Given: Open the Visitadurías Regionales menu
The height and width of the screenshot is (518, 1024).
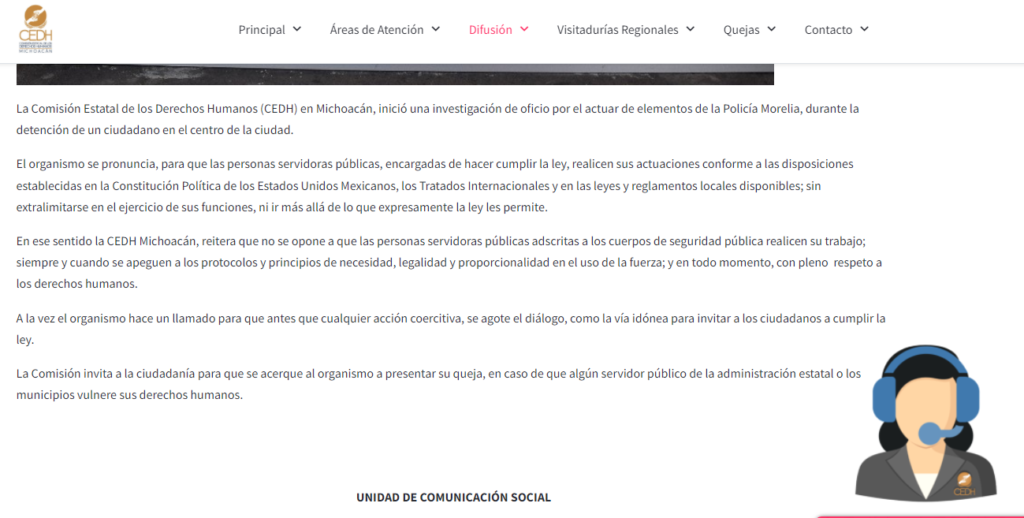Looking at the screenshot, I should [x=617, y=30].
